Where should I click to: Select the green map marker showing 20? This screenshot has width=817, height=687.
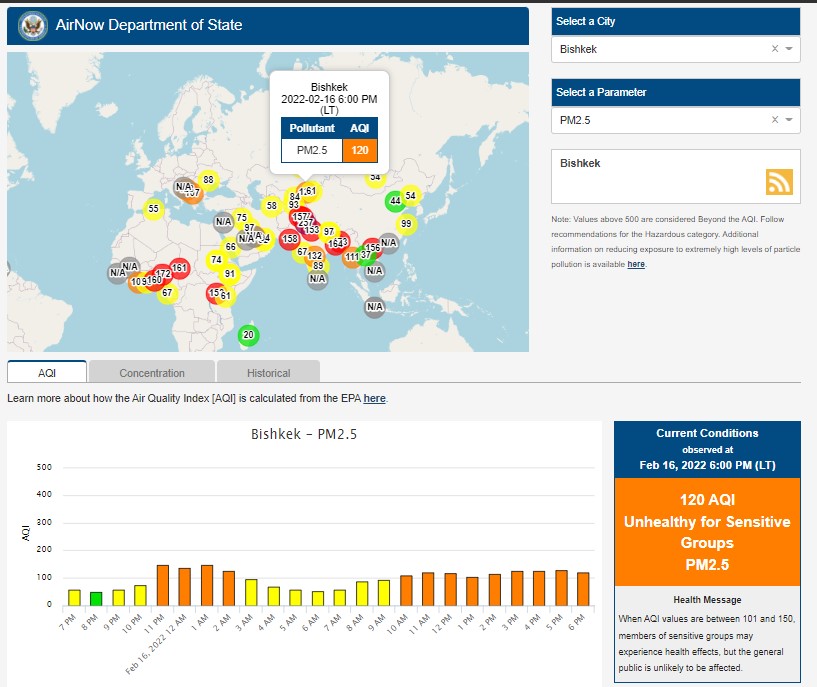(248, 335)
